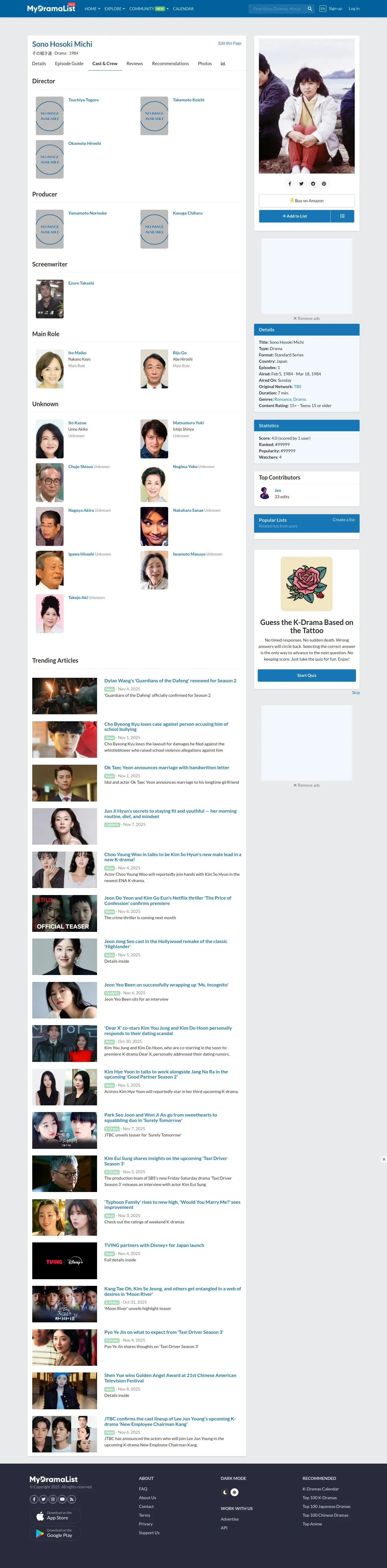Screen dimensions: 387x1568
Task: Open footer Facebook icon
Action: pyautogui.click(x=34, y=1499)
